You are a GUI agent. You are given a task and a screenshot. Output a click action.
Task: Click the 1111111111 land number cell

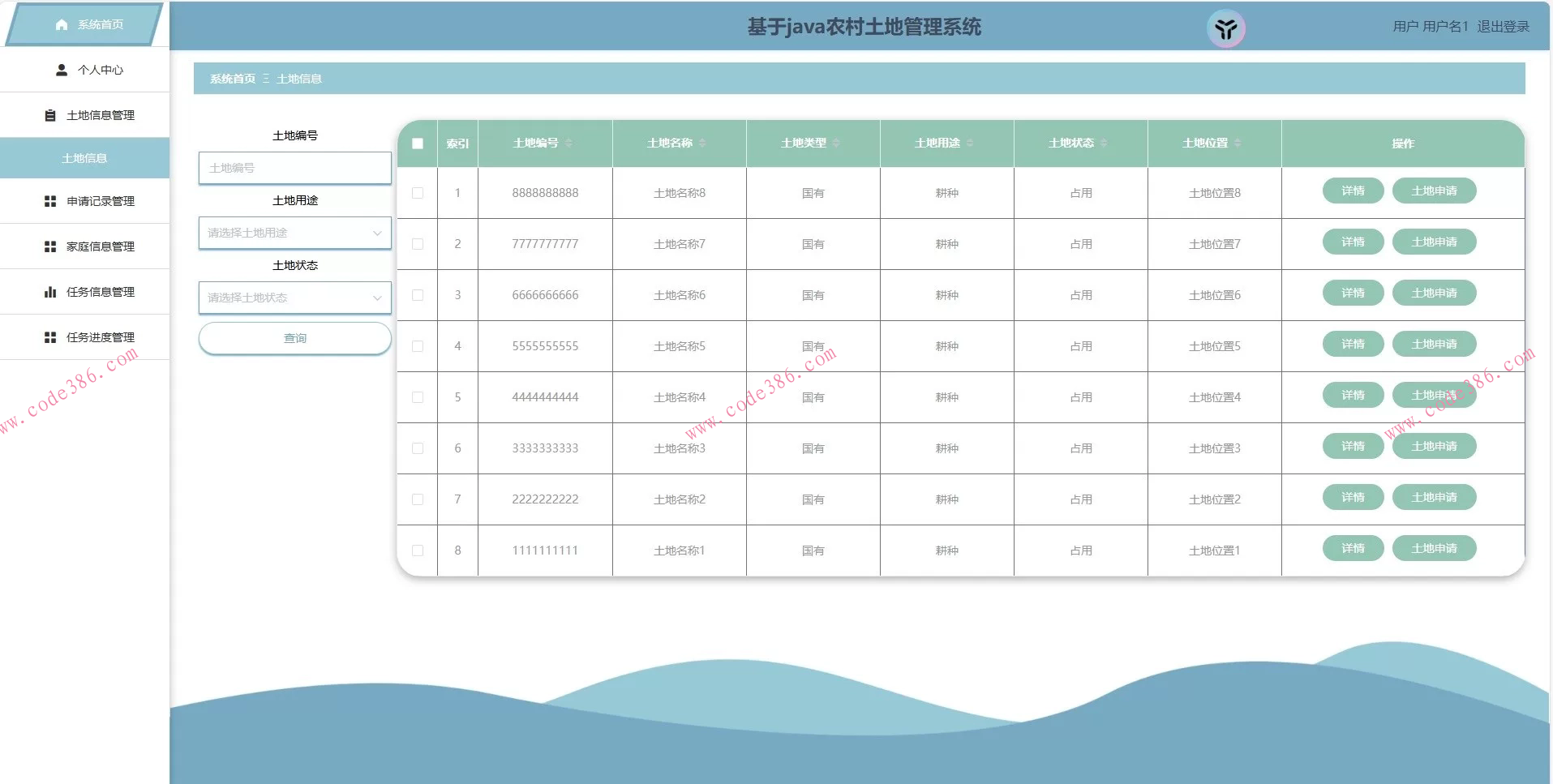(x=545, y=551)
